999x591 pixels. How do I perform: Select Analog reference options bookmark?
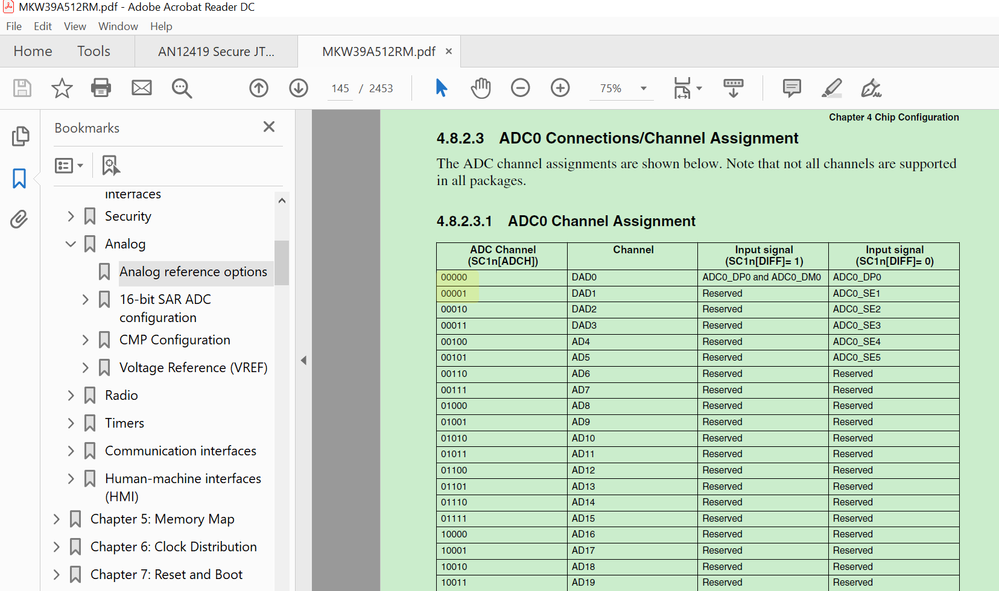click(193, 272)
